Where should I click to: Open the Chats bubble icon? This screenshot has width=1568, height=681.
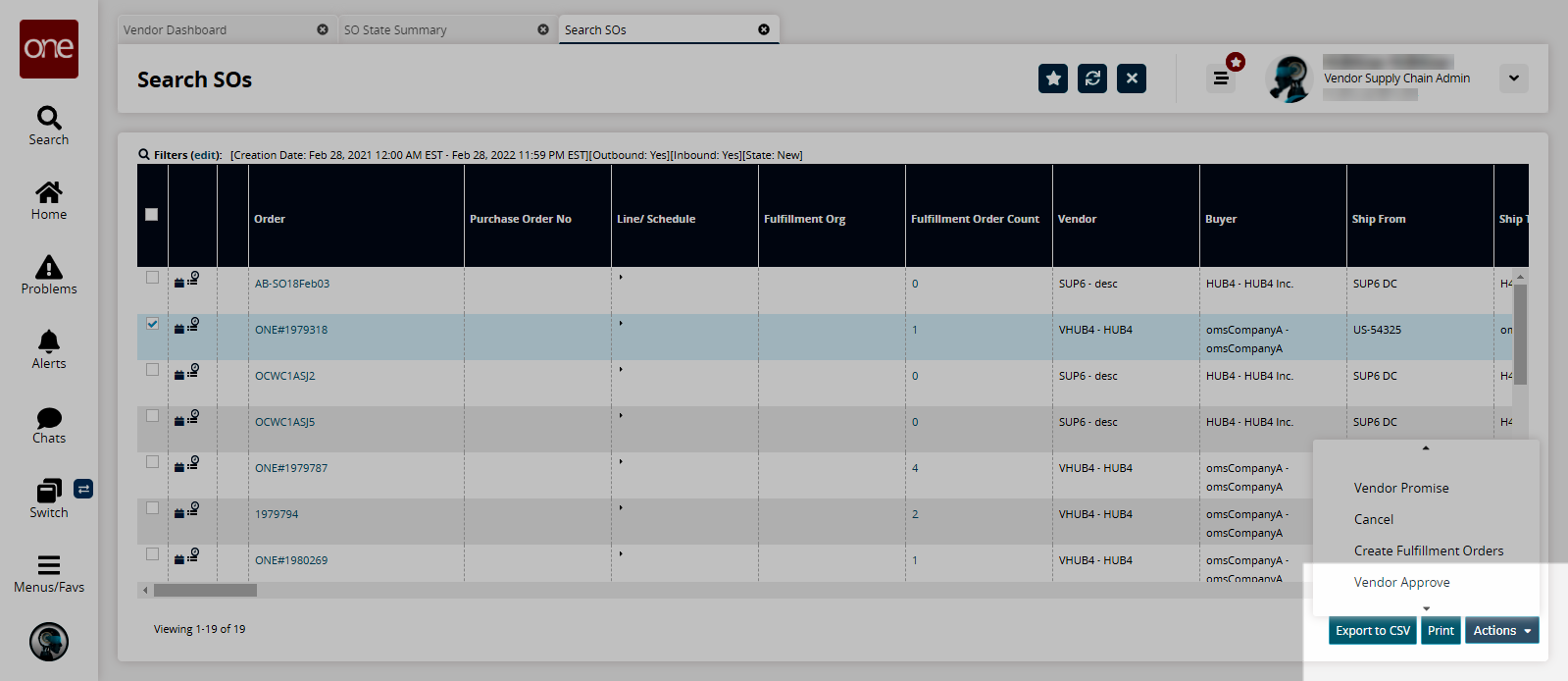pyautogui.click(x=49, y=418)
